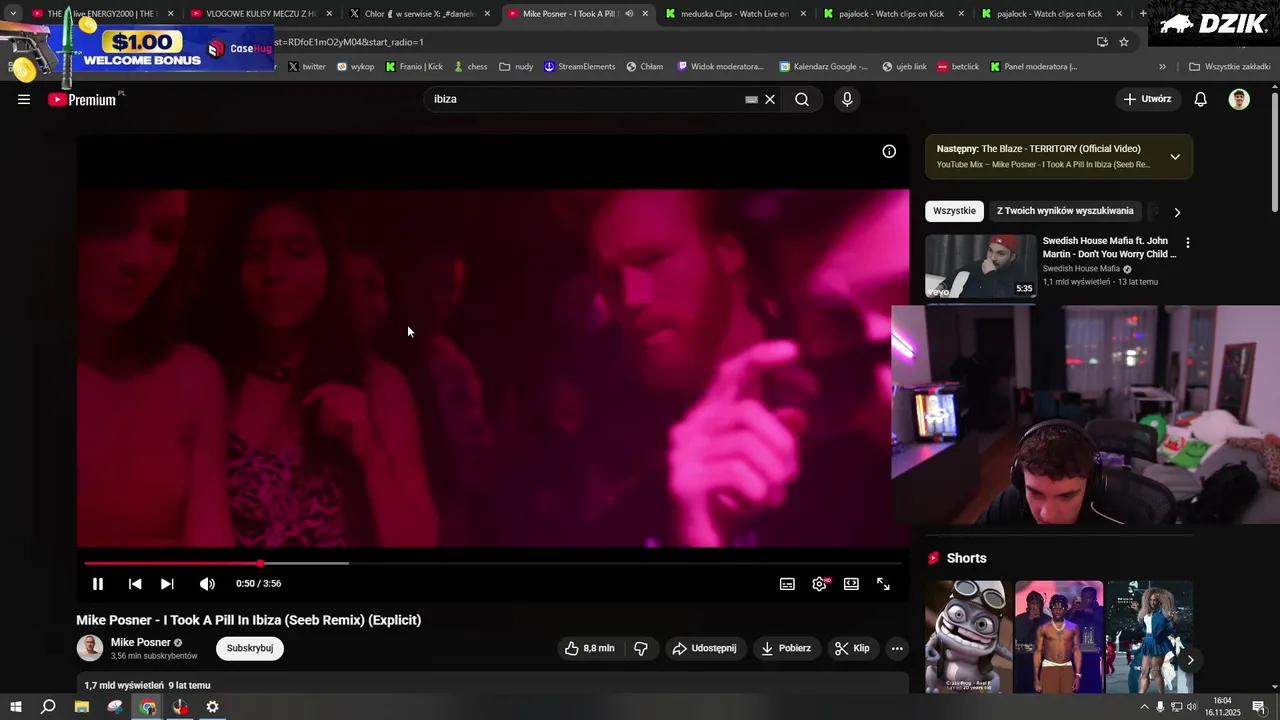Open the taskbar volume control

pos(1192,707)
